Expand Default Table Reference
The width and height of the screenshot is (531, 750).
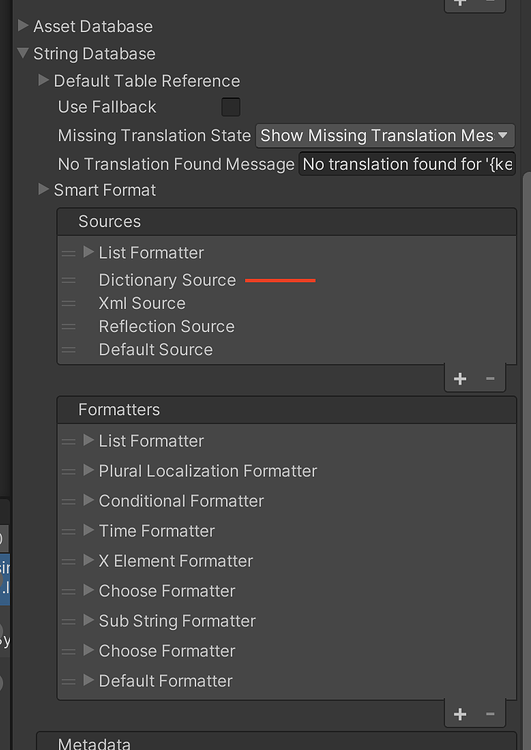(x=44, y=80)
